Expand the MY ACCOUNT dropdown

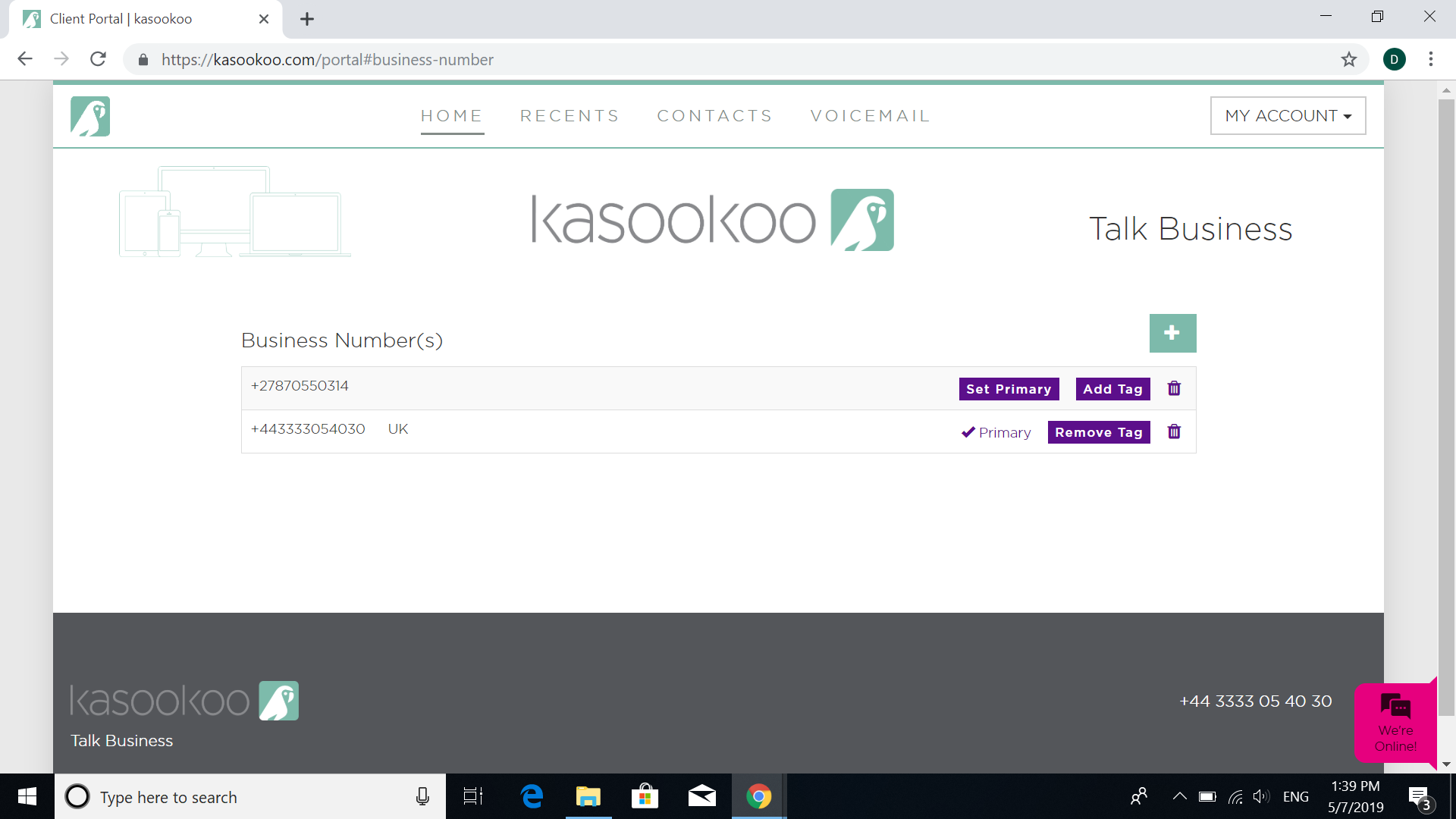(x=1288, y=115)
